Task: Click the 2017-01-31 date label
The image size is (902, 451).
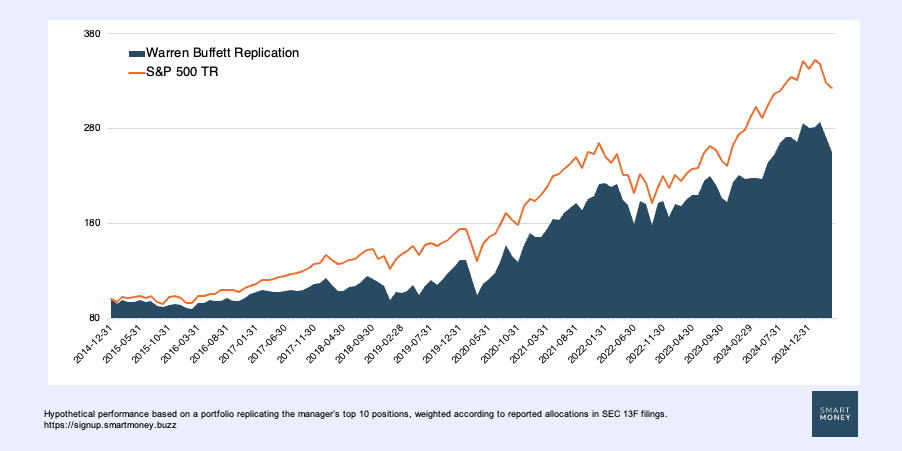Action: coord(238,343)
